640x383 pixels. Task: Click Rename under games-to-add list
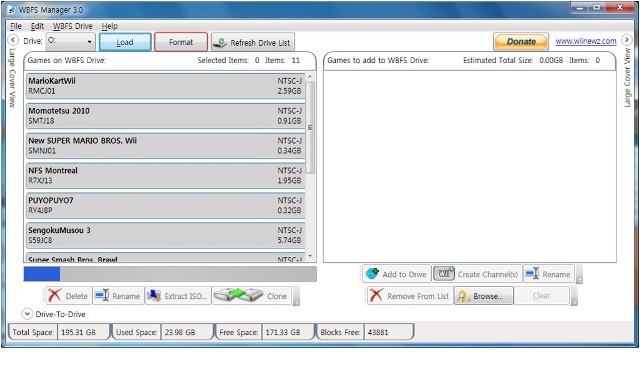pos(549,274)
